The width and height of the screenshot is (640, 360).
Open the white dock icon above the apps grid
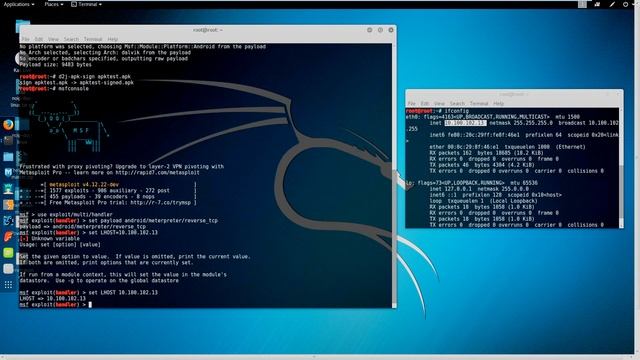8,269
